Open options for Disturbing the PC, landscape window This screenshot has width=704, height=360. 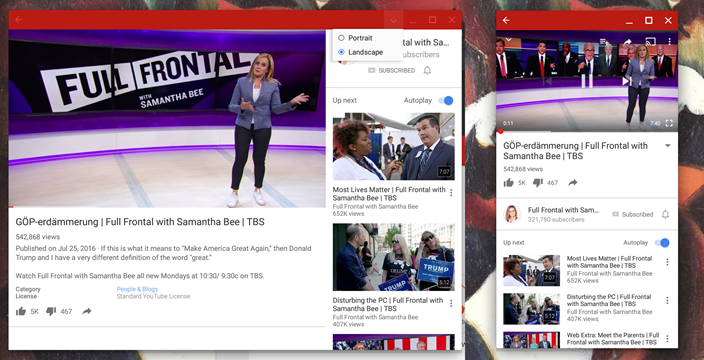(451, 303)
